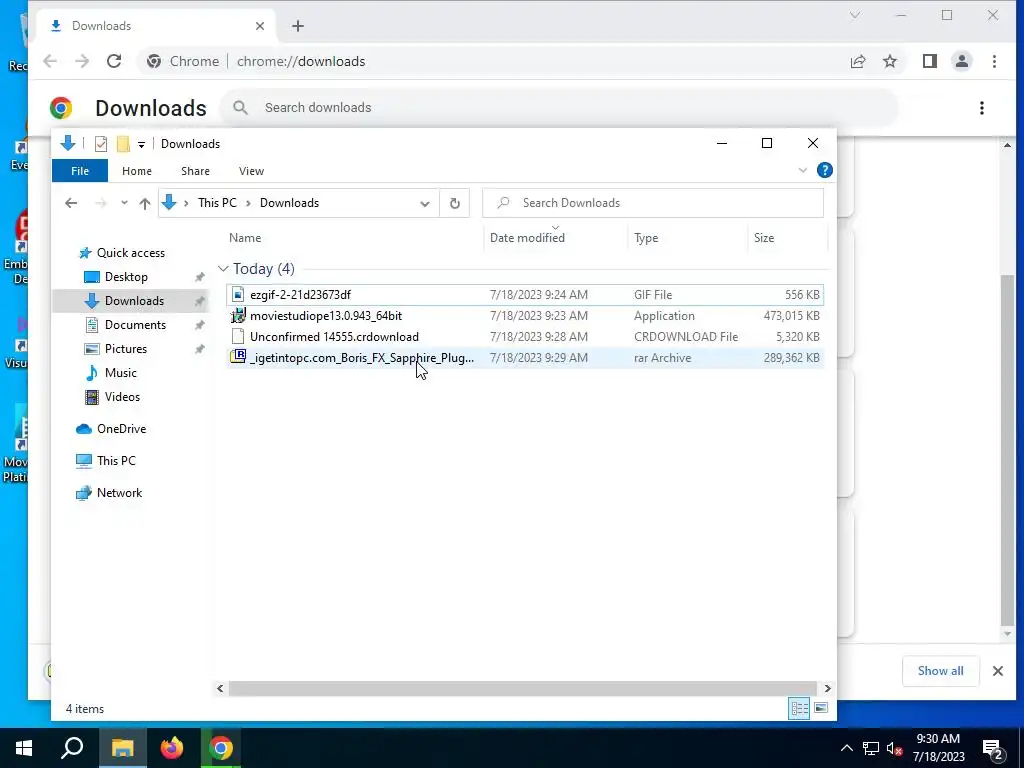1024x768 pixels.
Task: Select Videos in the navigation pane
Action: pos(122,397)
